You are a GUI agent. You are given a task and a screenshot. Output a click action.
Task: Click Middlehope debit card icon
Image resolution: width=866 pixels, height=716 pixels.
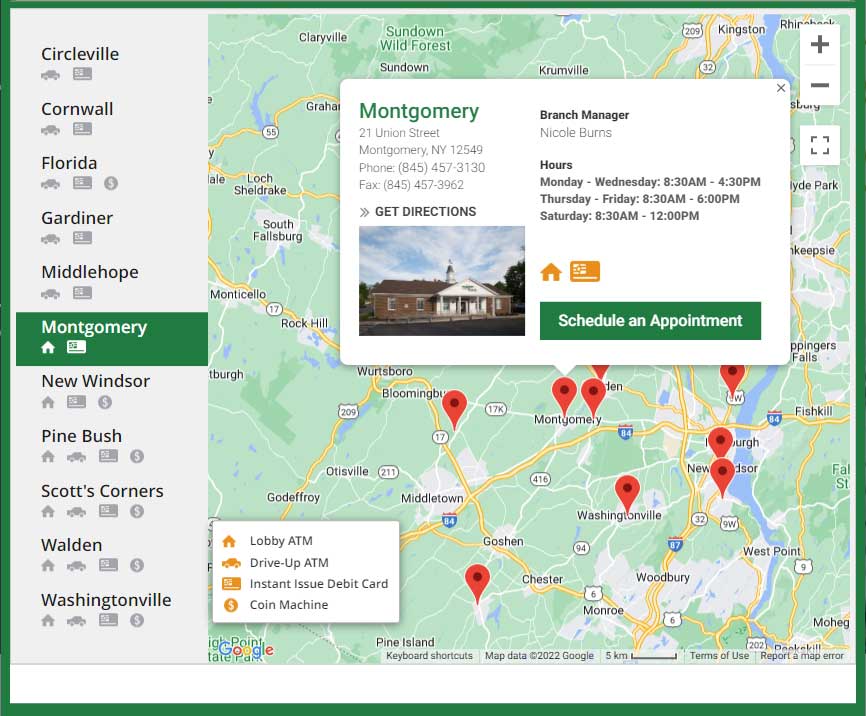82,292
